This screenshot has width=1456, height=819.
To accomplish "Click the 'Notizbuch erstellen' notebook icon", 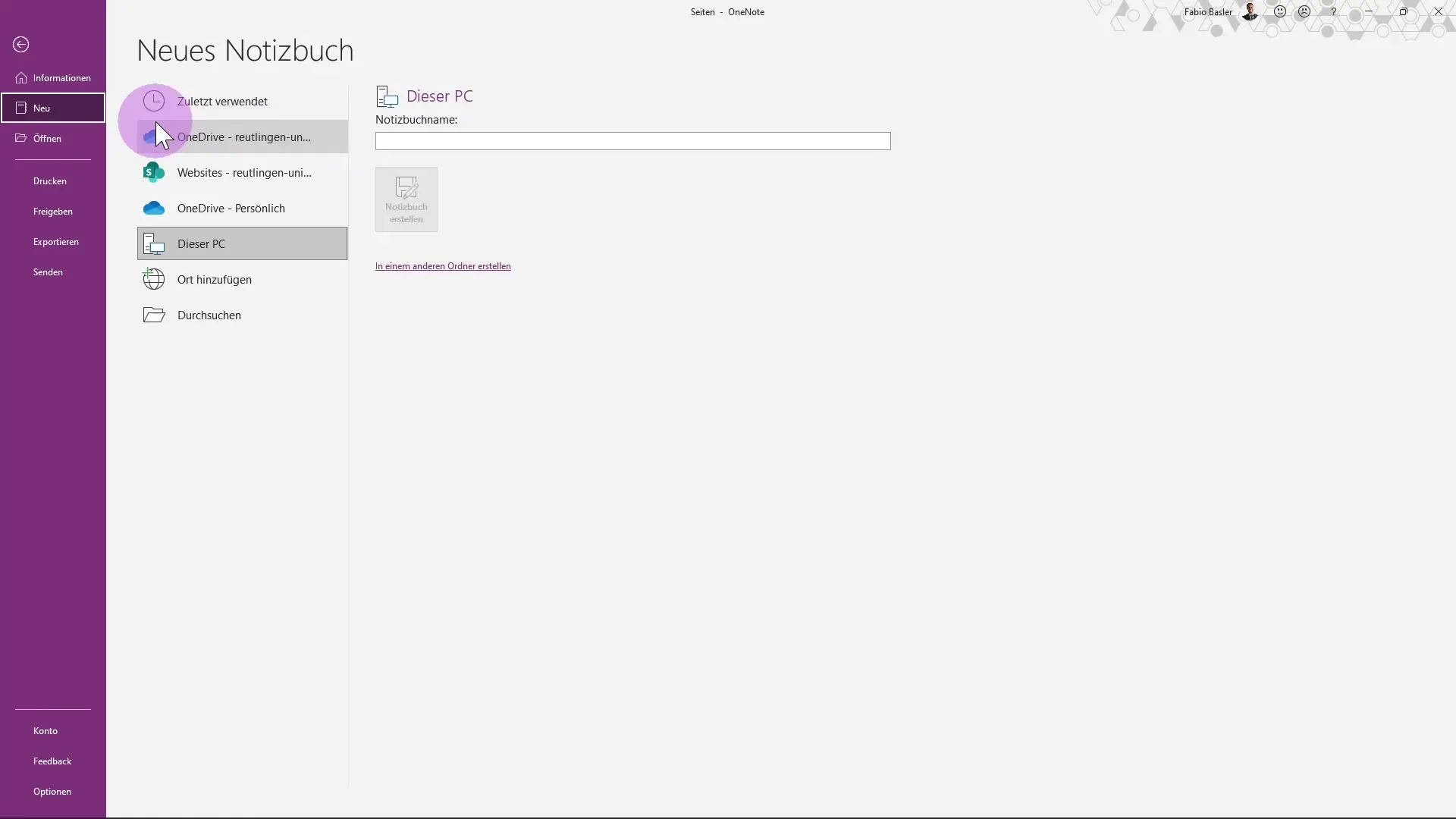I will pos(407,198).
